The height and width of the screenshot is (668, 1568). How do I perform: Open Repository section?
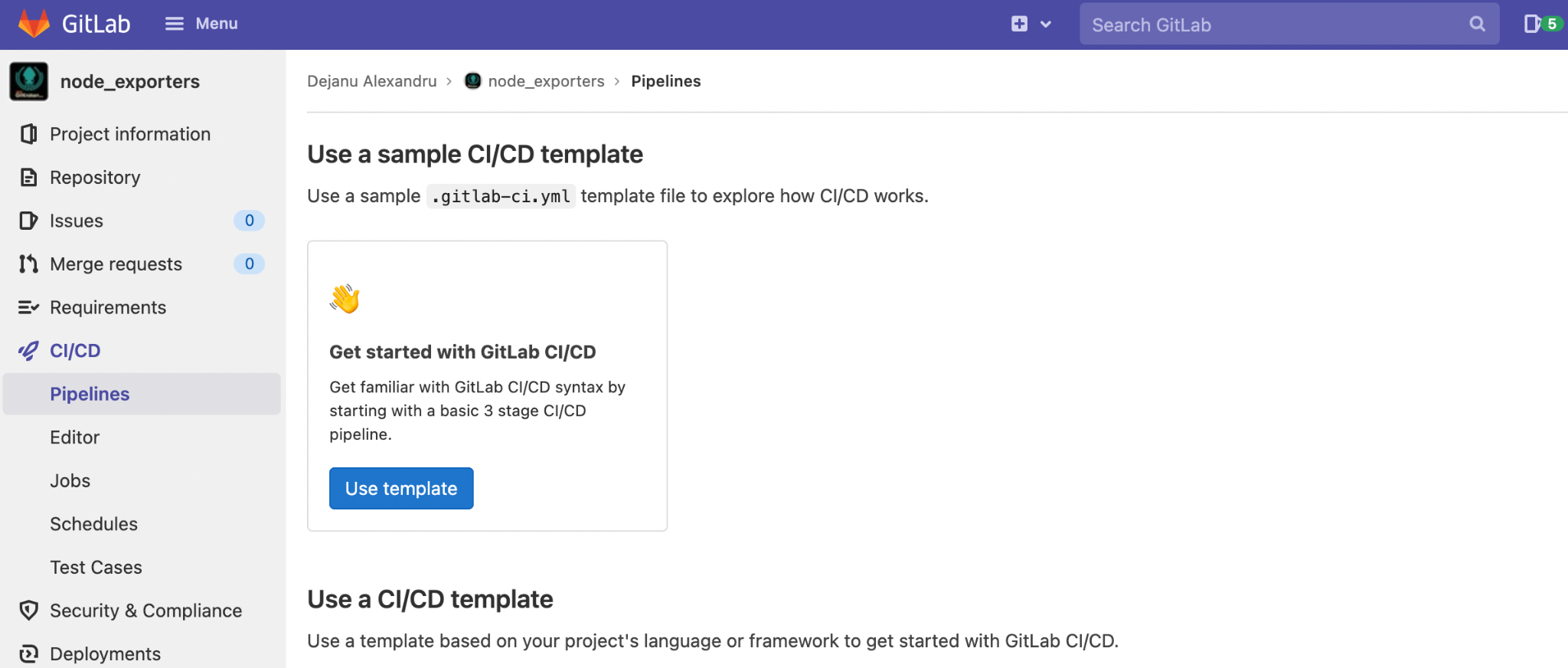95,178
